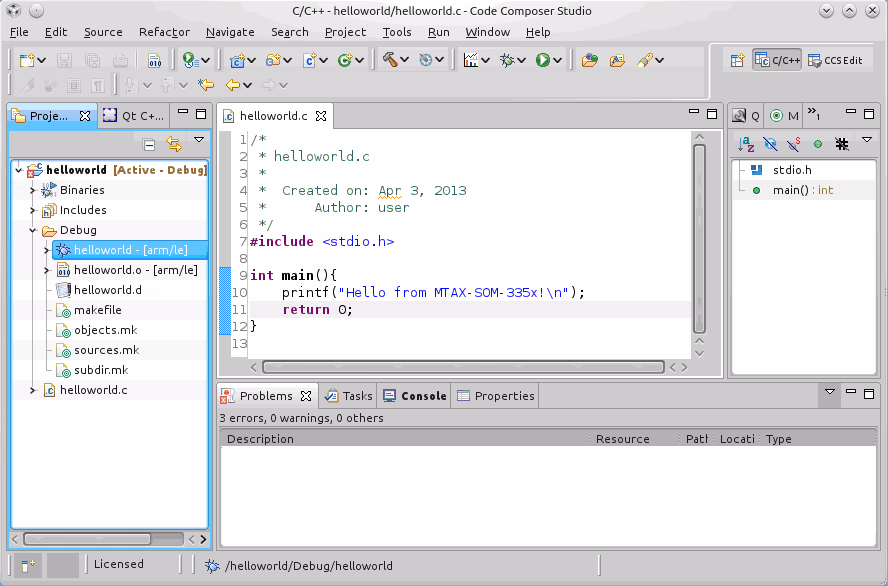
Task: Toggle alphabetical Sort in Outline view
Action: pyautogui.click(x=746, y=144)
